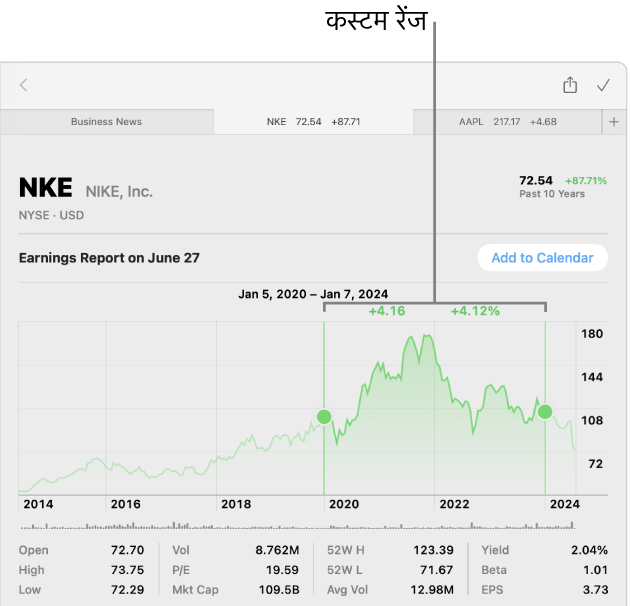The height and width of the screenshot is (606, 630).
Task: Click the Yield value 2.04%
Action: pyautogui.click(x=589, y=550)
